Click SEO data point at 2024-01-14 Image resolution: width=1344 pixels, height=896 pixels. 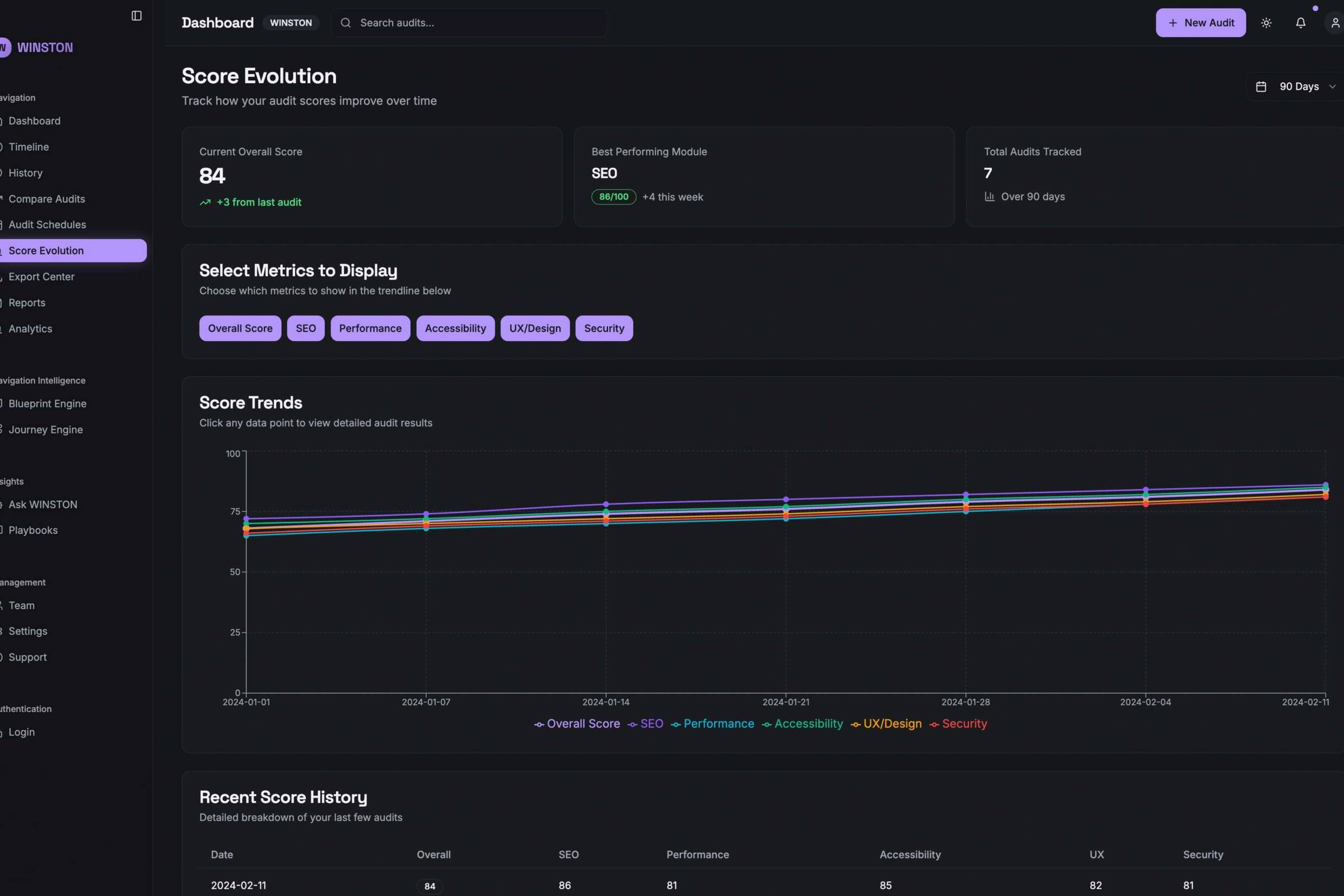coord(606,505)
